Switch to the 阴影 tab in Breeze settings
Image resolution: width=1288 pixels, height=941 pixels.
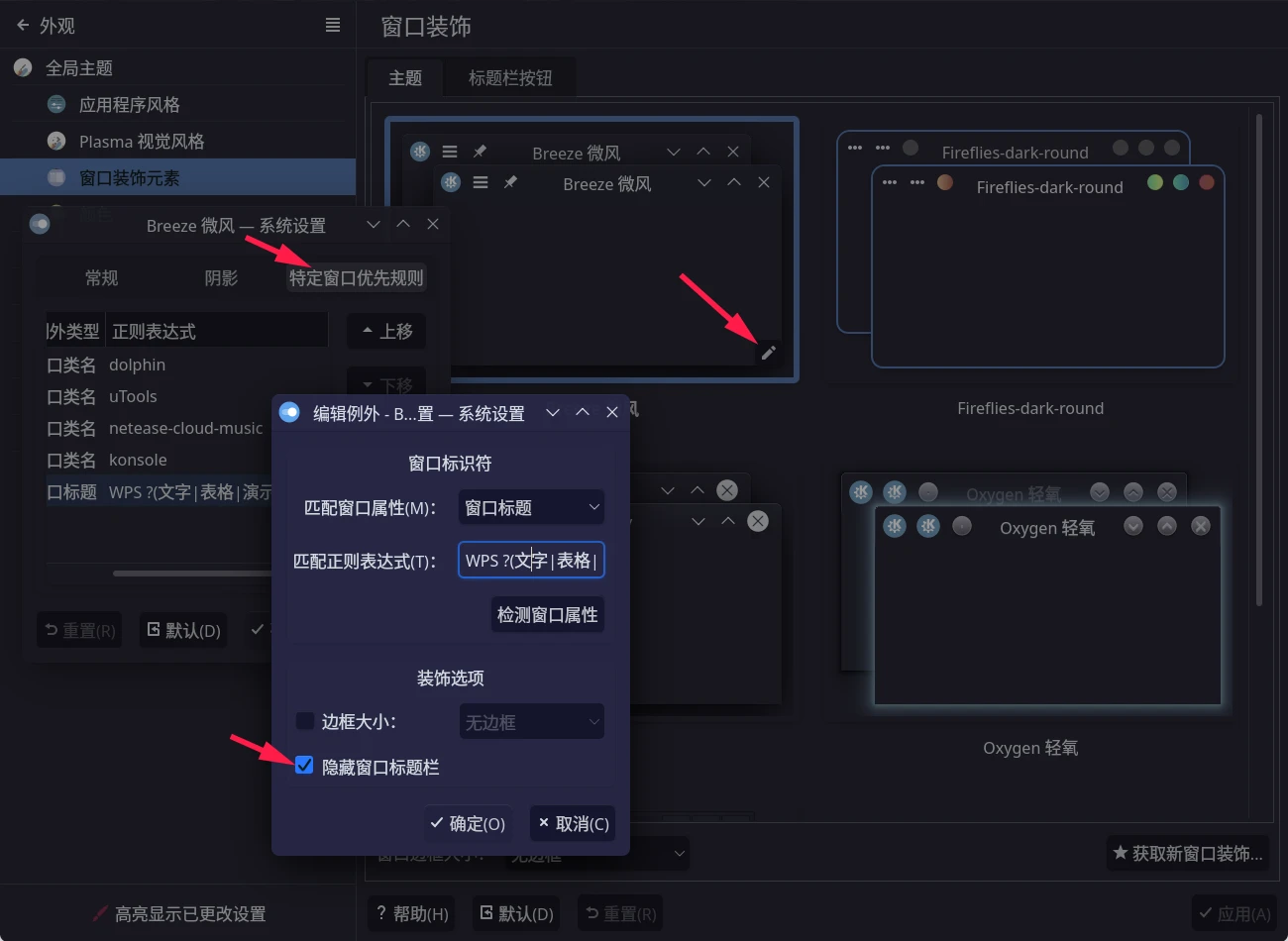click(221, 278)
